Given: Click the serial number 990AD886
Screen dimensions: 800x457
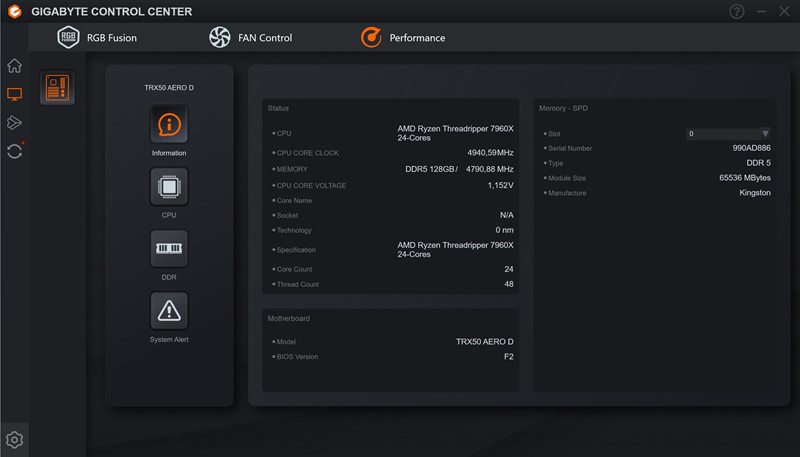Looking at the screenshot, I should click(752, 148).
